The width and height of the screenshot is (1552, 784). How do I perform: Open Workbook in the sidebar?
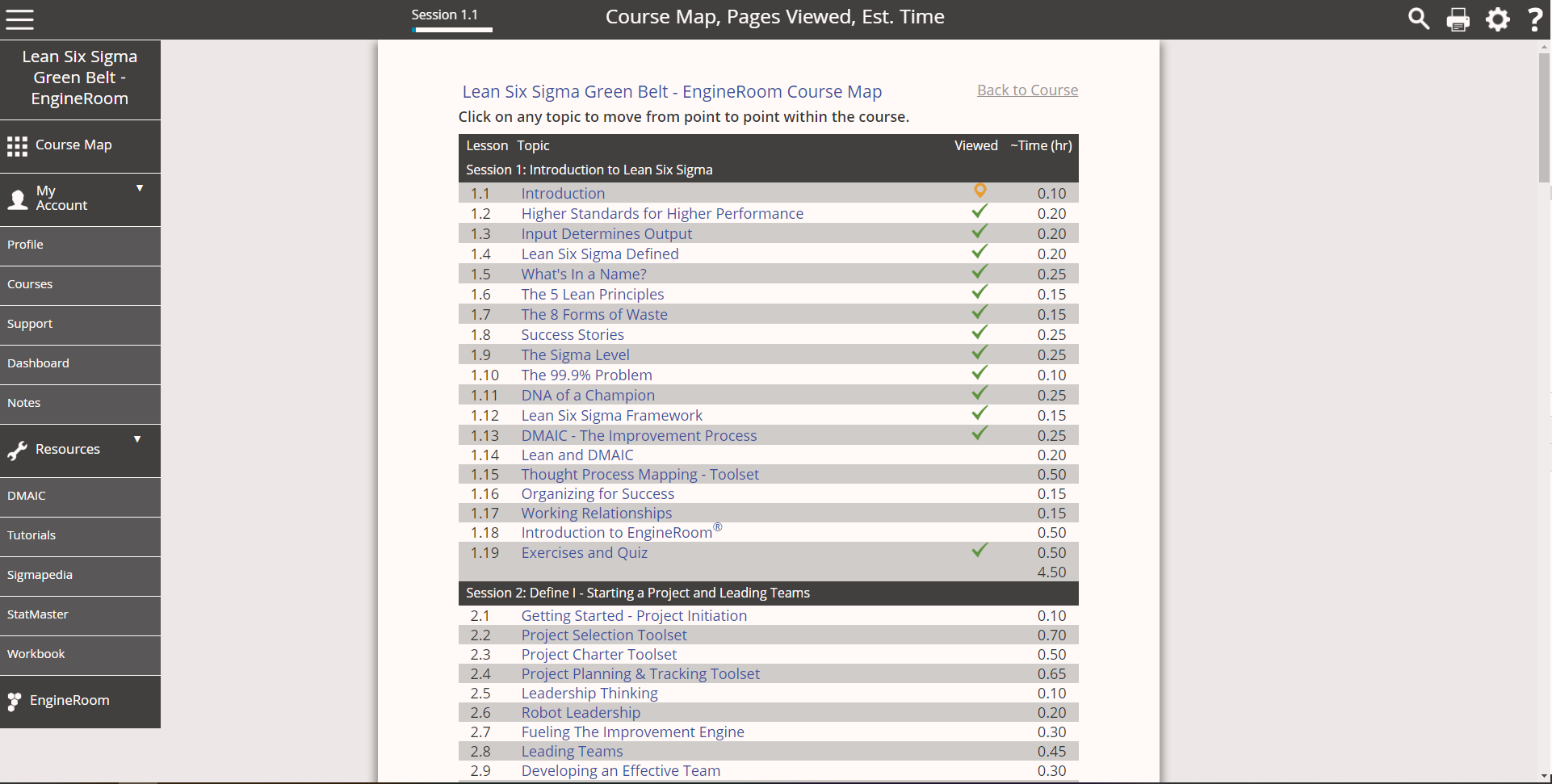[x=80, y=655]
